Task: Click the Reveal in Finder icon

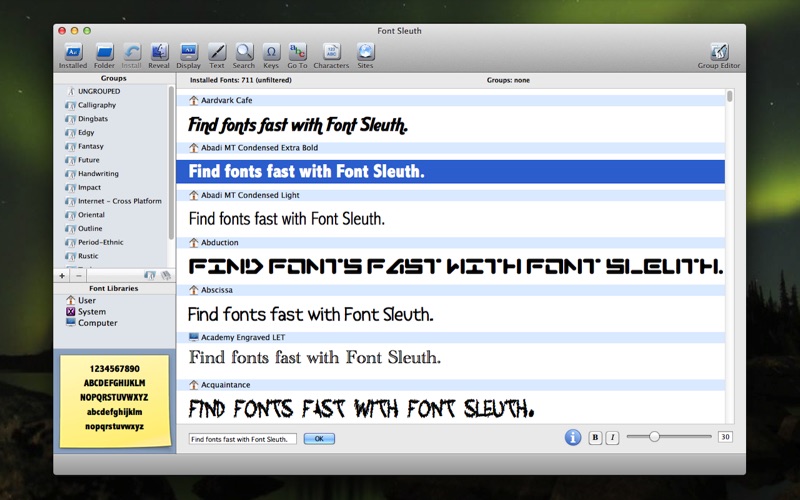Action: [159, 52]
